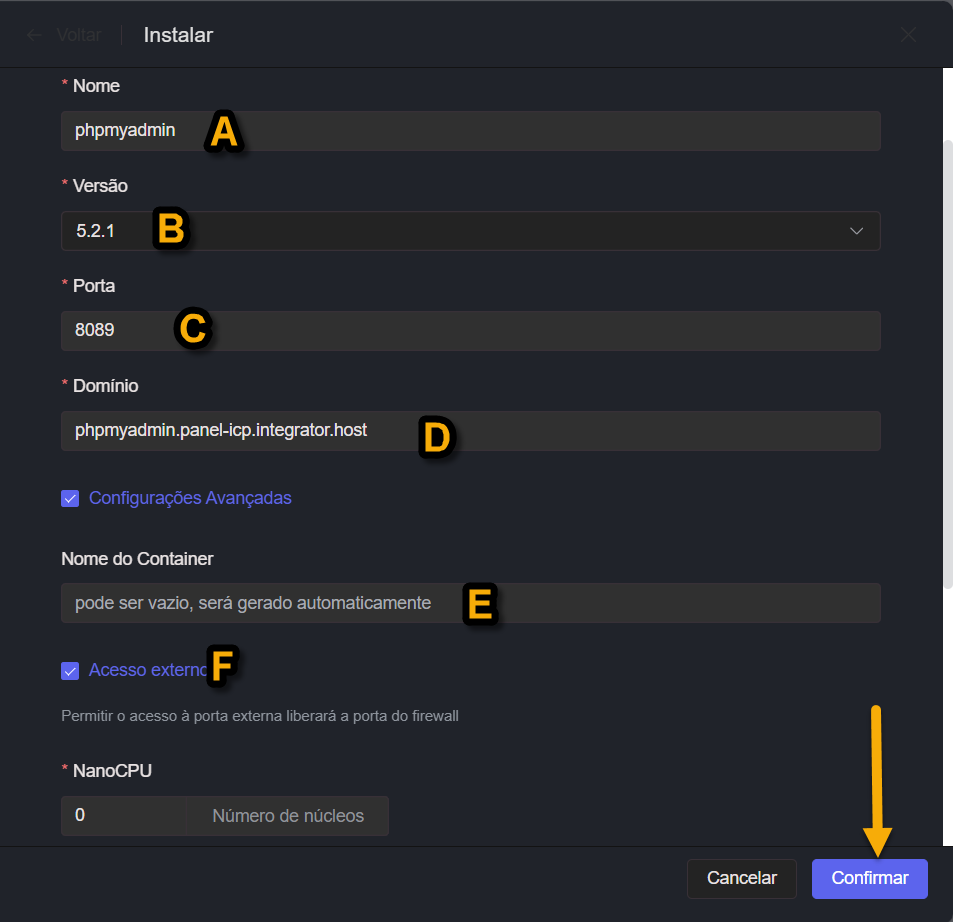953x922 pixels.
Task: Click the Nome field containing phpmyadmin
Action: 470,131
